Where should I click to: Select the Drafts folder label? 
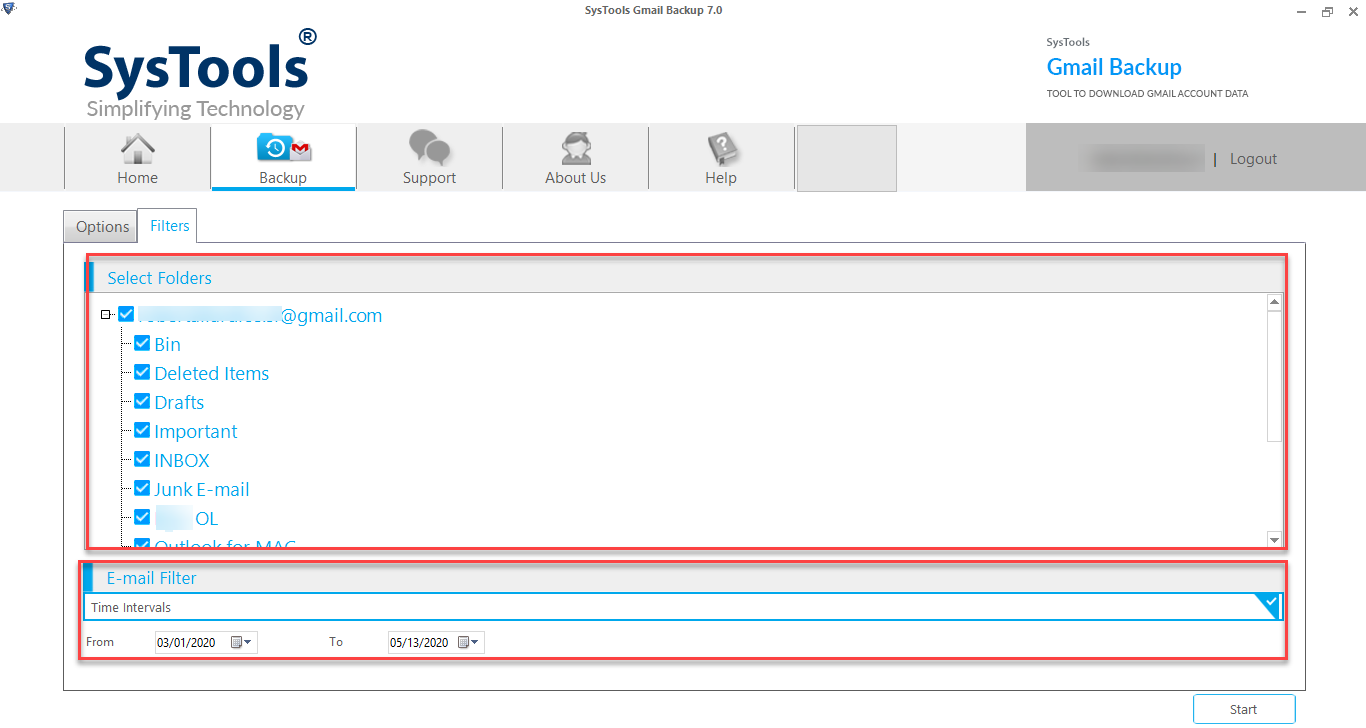179,402
